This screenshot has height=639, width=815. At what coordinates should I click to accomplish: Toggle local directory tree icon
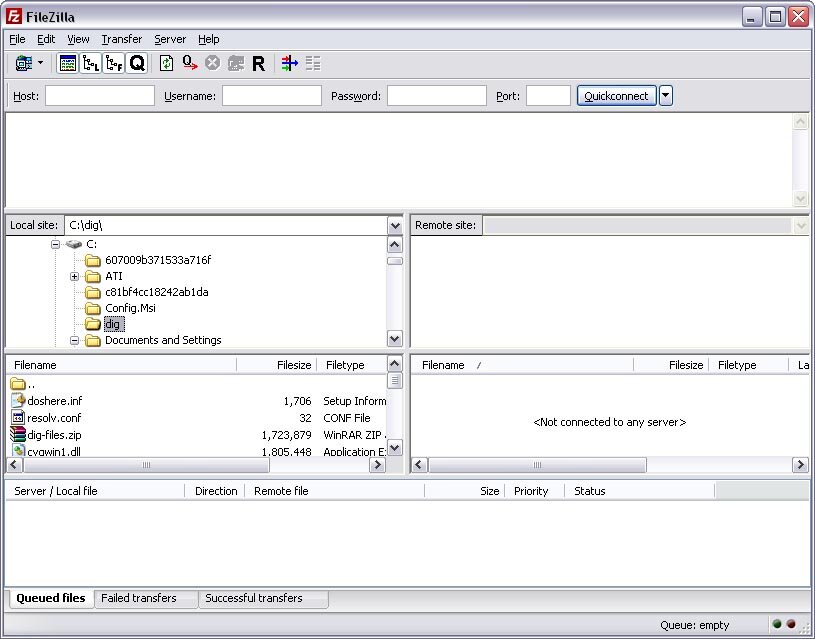90,63
